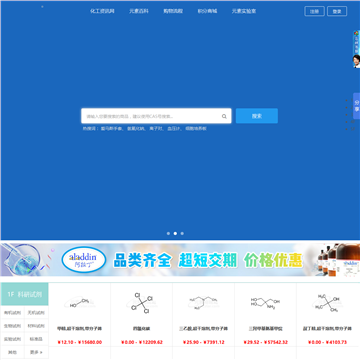The height and width of the screenshot is (360, 360).
Task: Open product title 四氯化碳
Action: (x=141, y=329)
